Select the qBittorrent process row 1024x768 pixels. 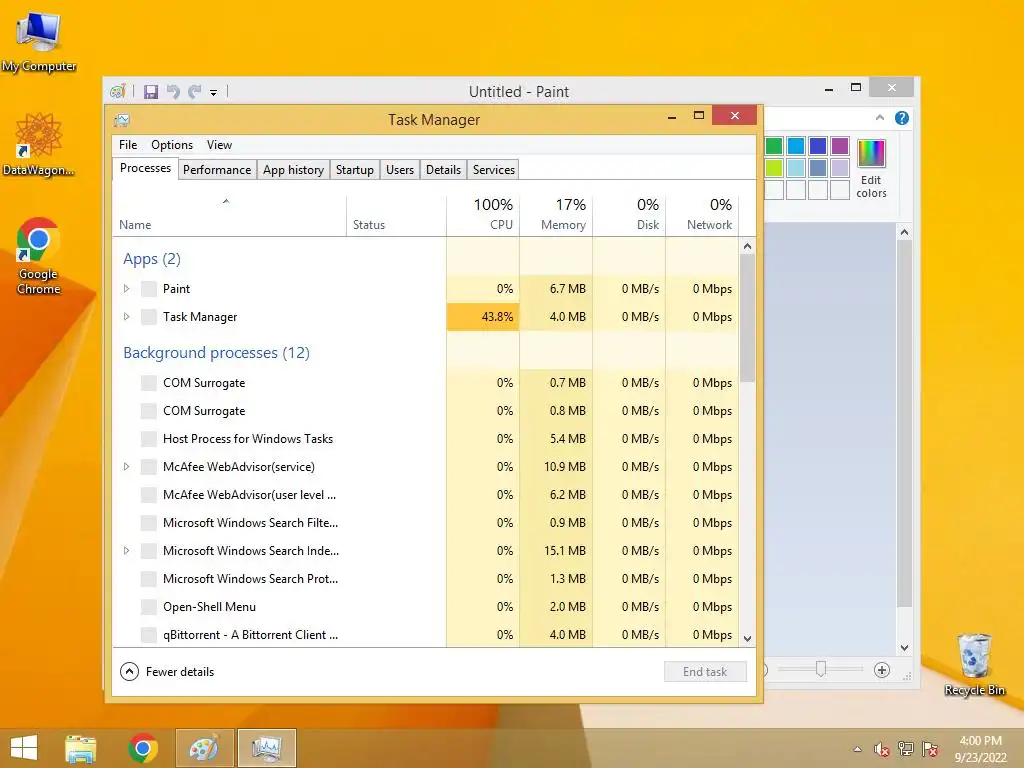tap(426, 635)
